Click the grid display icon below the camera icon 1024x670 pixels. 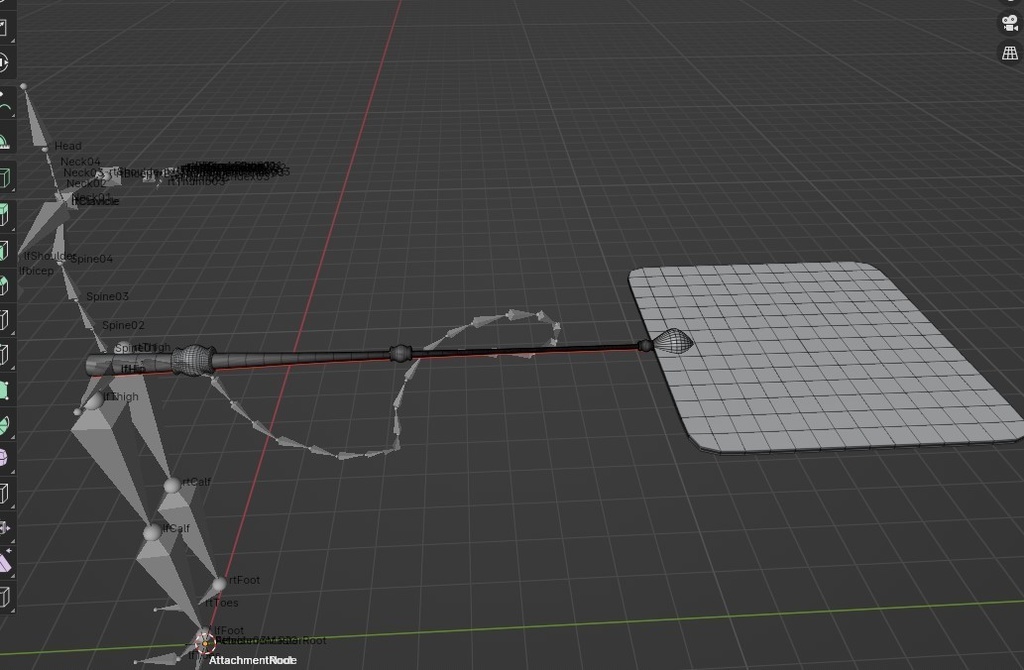(1009, 52)
